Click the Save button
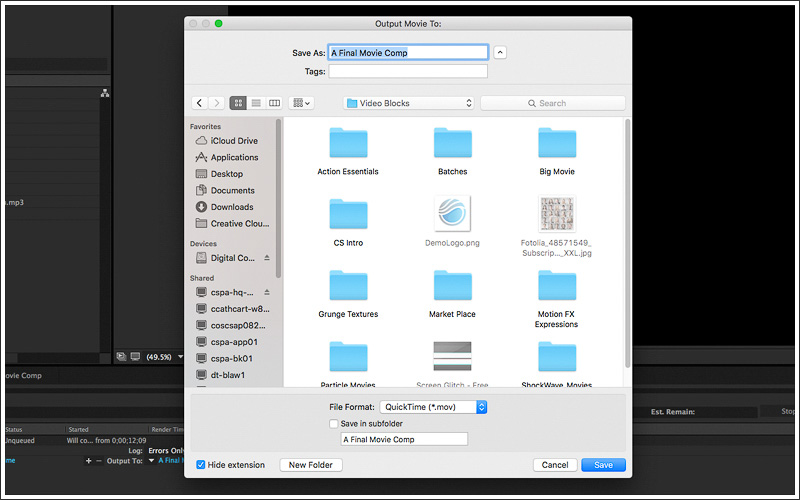 603,465
